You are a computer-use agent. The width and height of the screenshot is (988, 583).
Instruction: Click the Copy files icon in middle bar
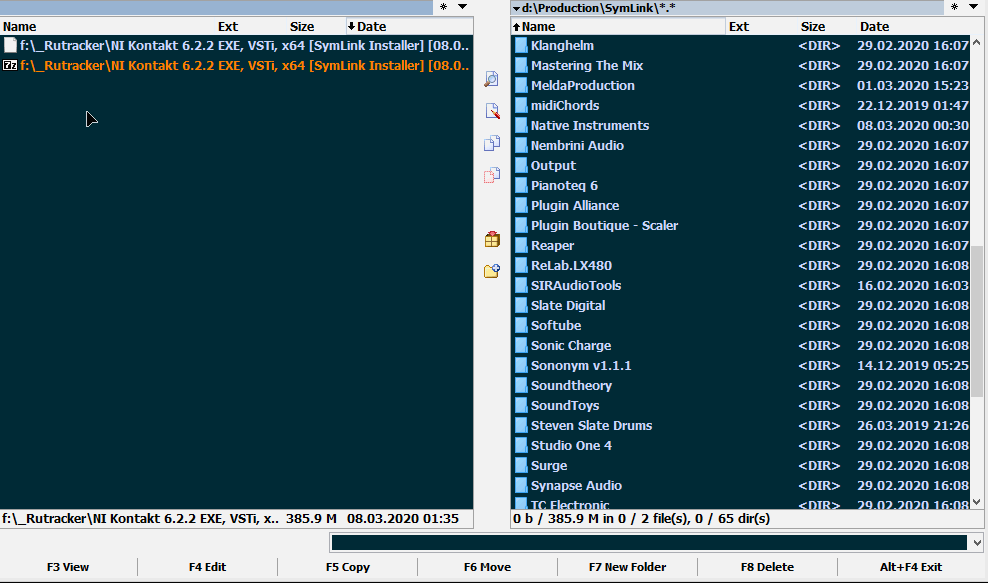(492, 143)
